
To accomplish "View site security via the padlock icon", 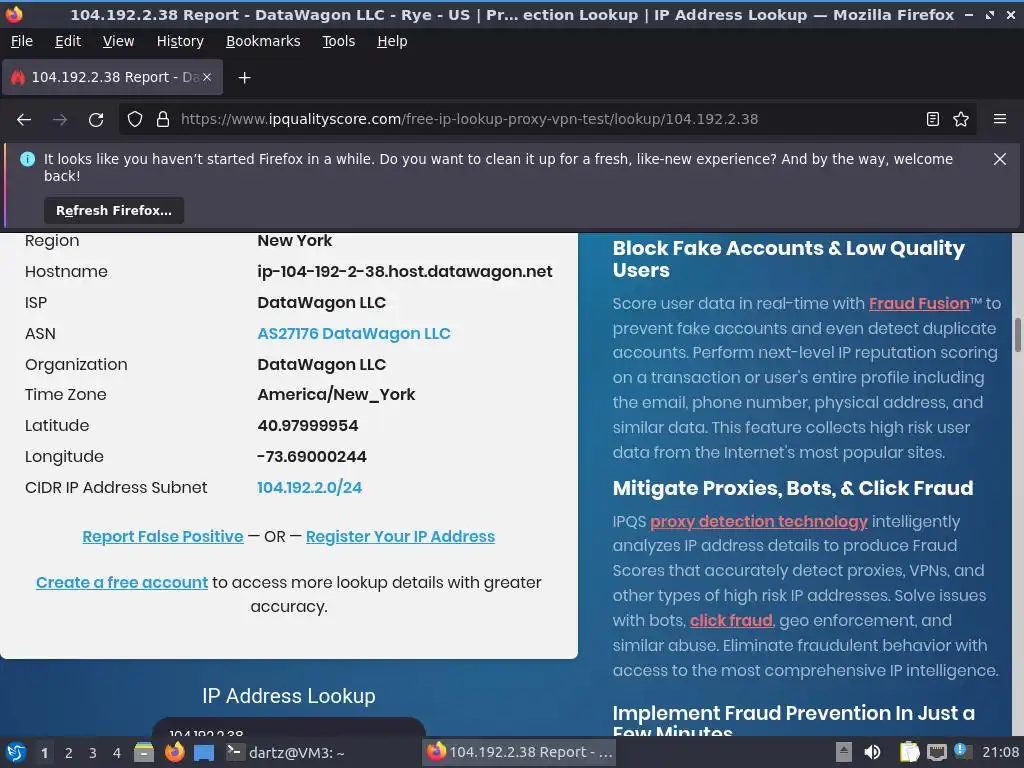I will coord(163,119).
